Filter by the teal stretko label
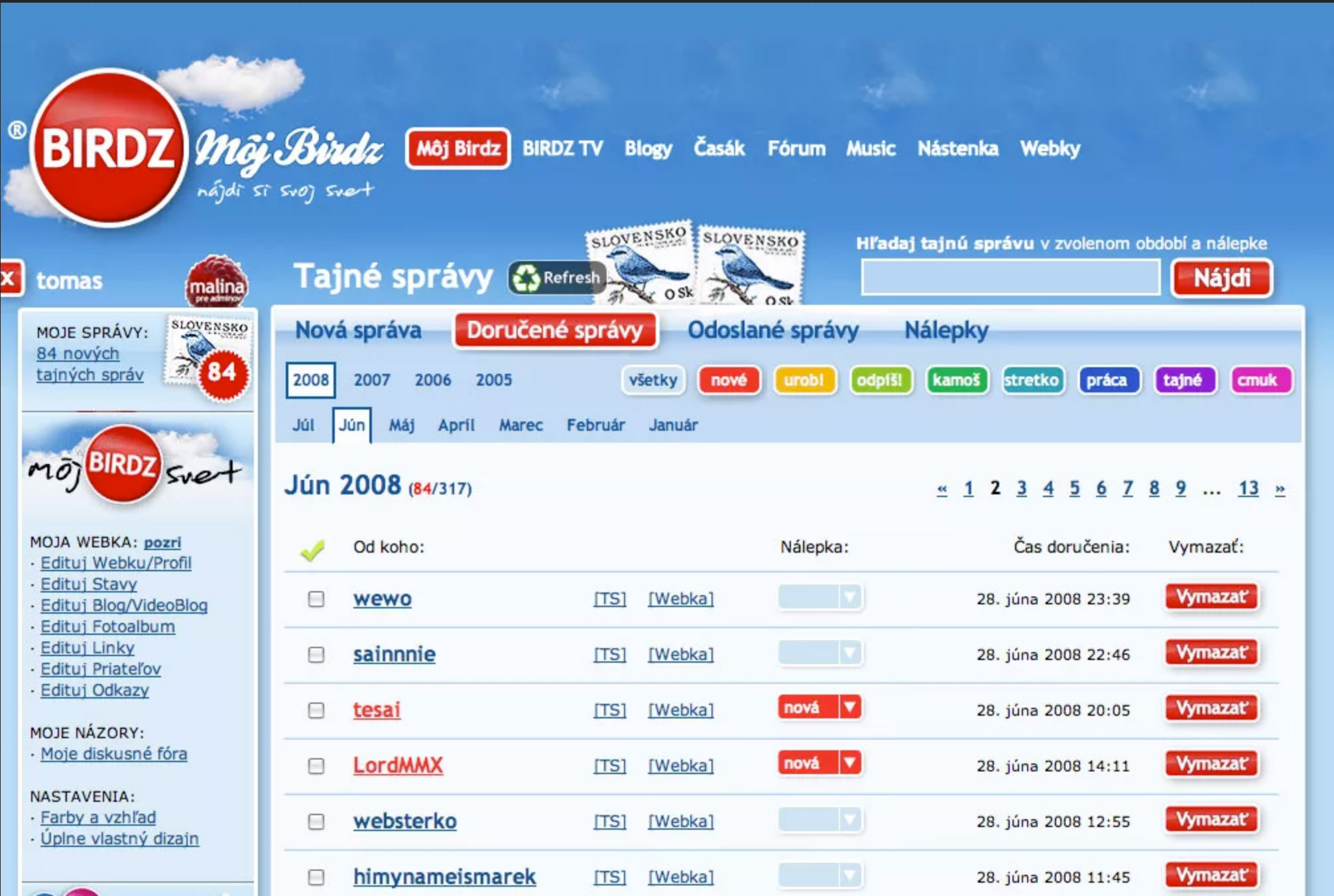Viewport: 1334px width, 896px height. point(1032,380)
